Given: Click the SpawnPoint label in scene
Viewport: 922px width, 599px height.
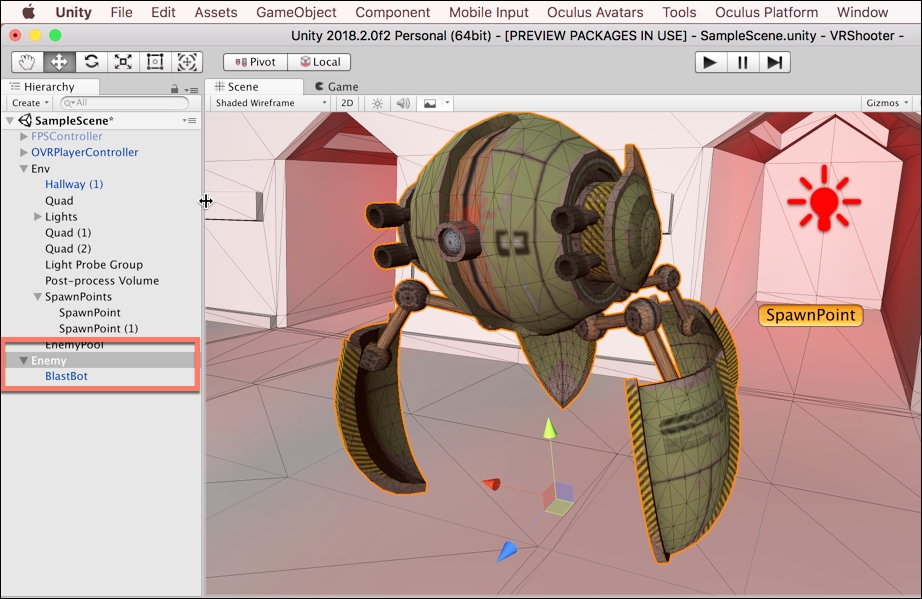Looking at the screenshot, I should pyautogui.click(x=810, y=315).
